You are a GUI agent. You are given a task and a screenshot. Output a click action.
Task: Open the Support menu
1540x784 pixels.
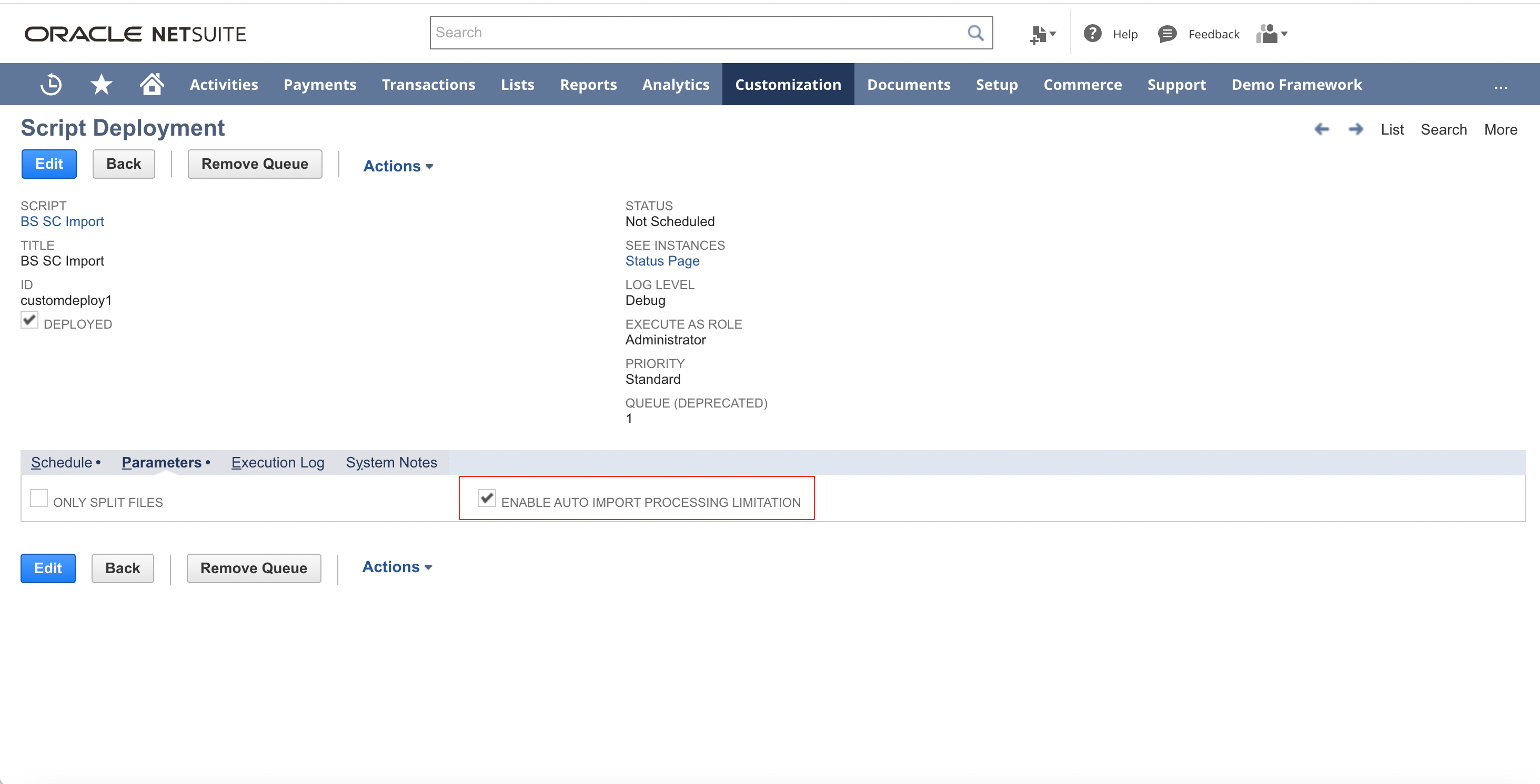[x=1176, y=84]
